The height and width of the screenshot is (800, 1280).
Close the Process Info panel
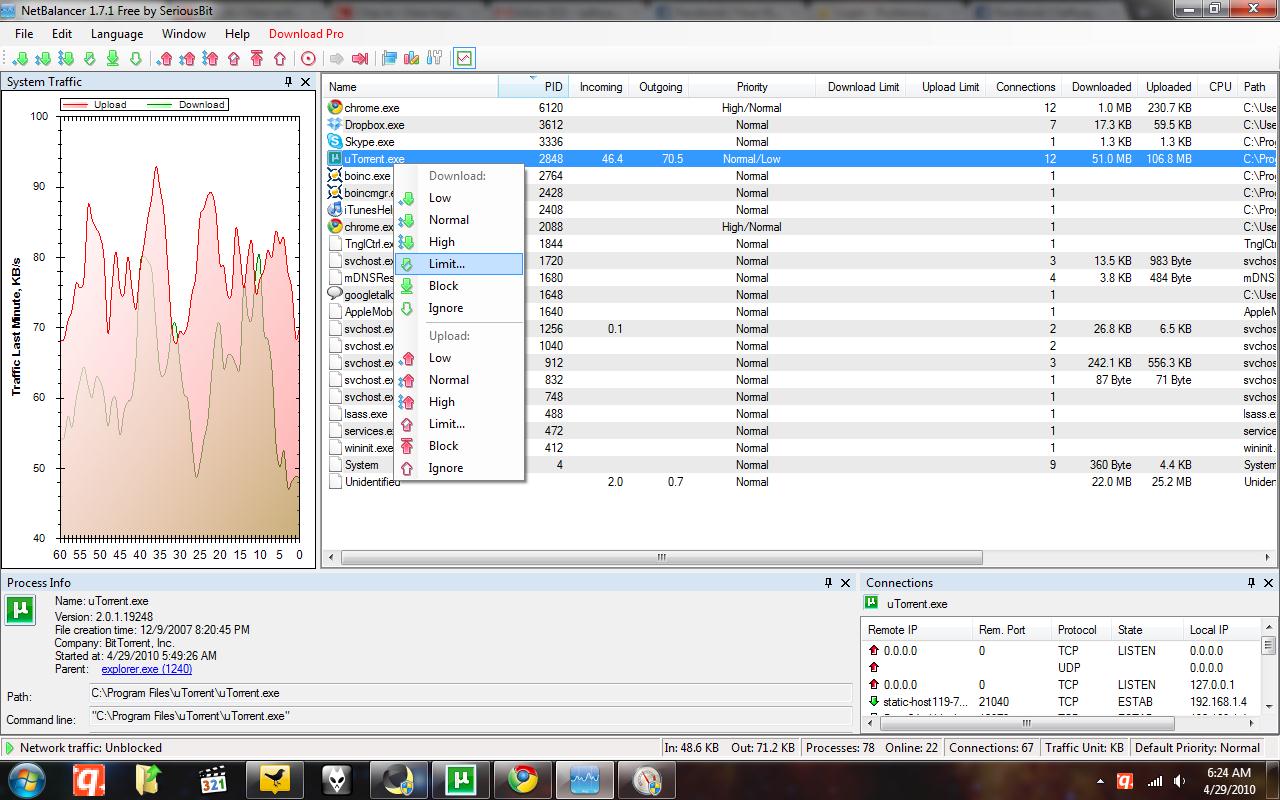(846, 583)
